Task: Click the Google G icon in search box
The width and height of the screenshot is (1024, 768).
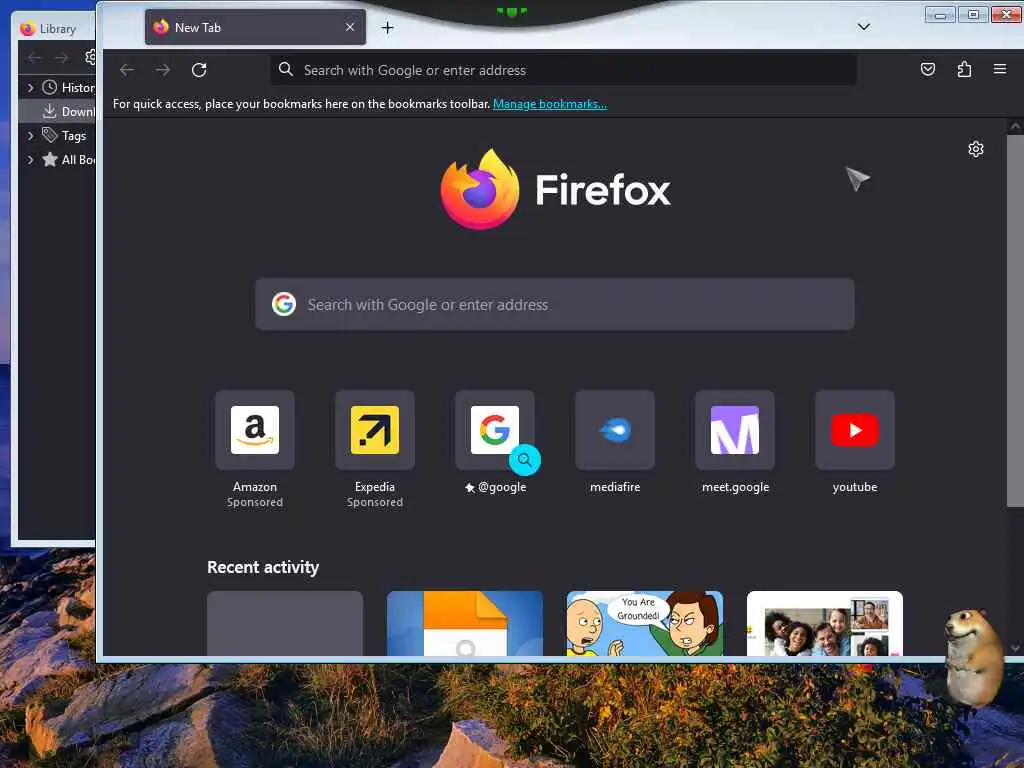Action: [x=284, y=304]
